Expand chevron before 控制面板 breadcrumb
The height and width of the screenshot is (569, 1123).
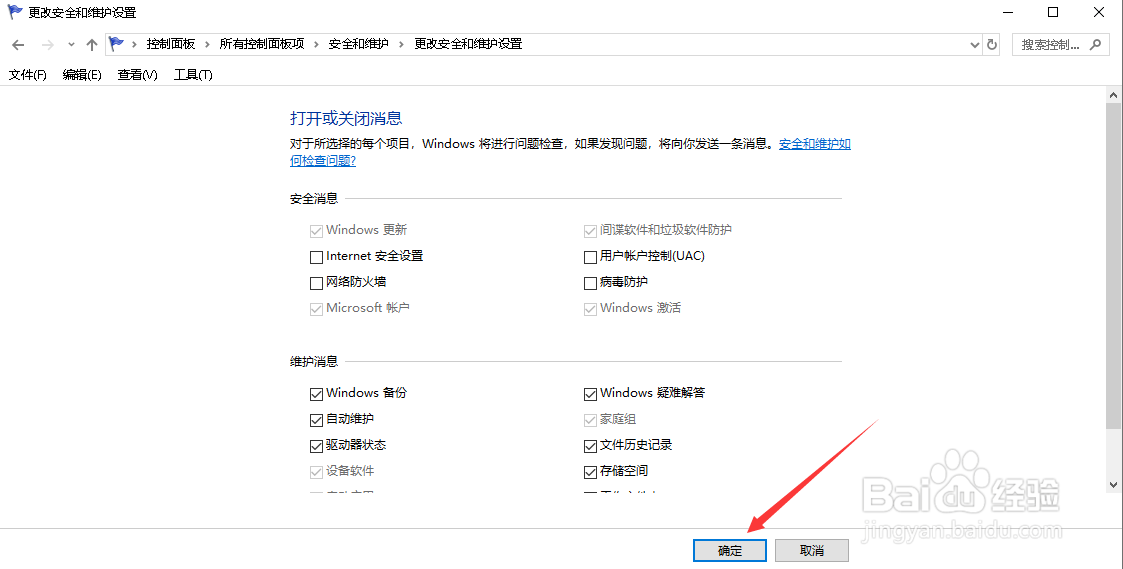pos(134,44)
